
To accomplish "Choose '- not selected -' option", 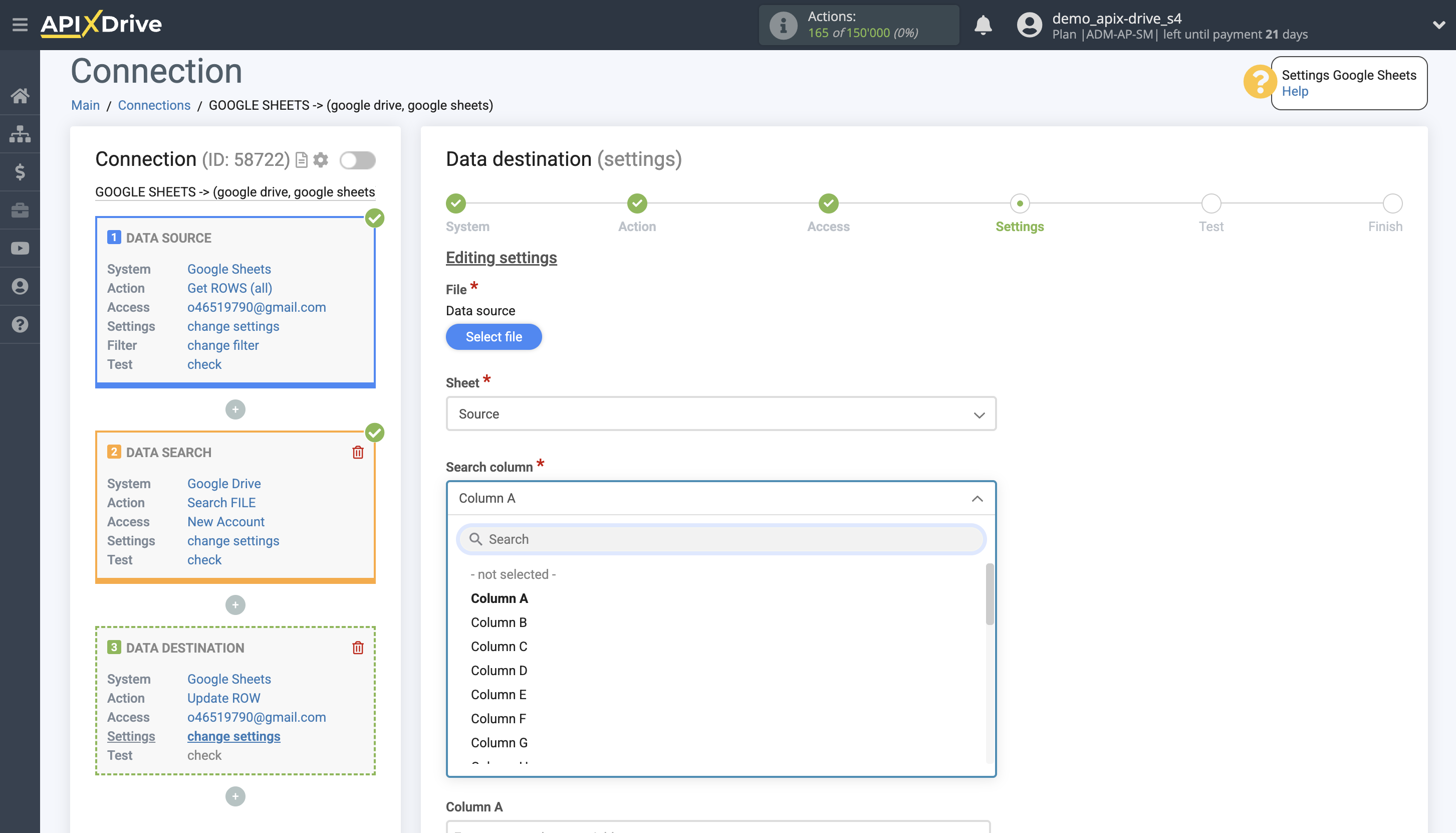I will tap(513, 574).
